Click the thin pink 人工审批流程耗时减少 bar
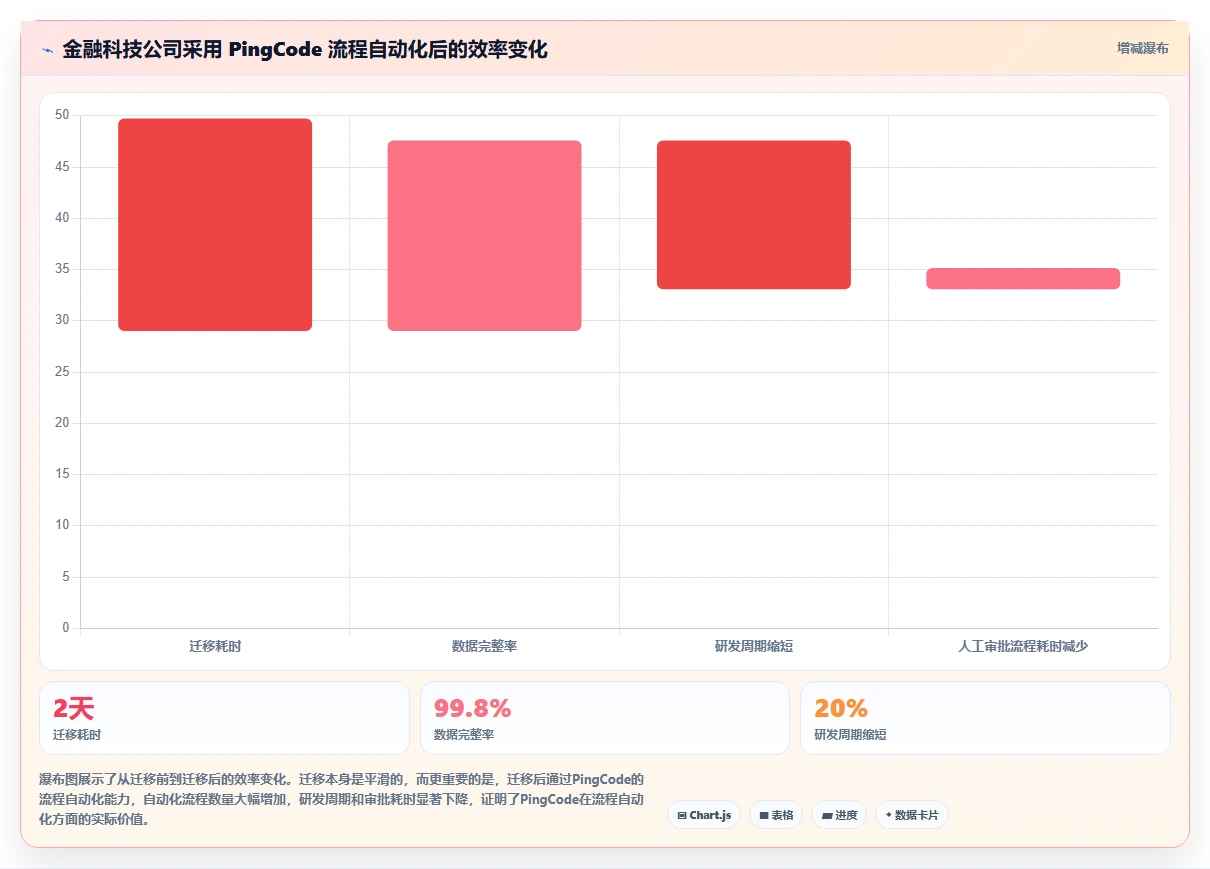1210x869 pixels. click(1023, 279)
